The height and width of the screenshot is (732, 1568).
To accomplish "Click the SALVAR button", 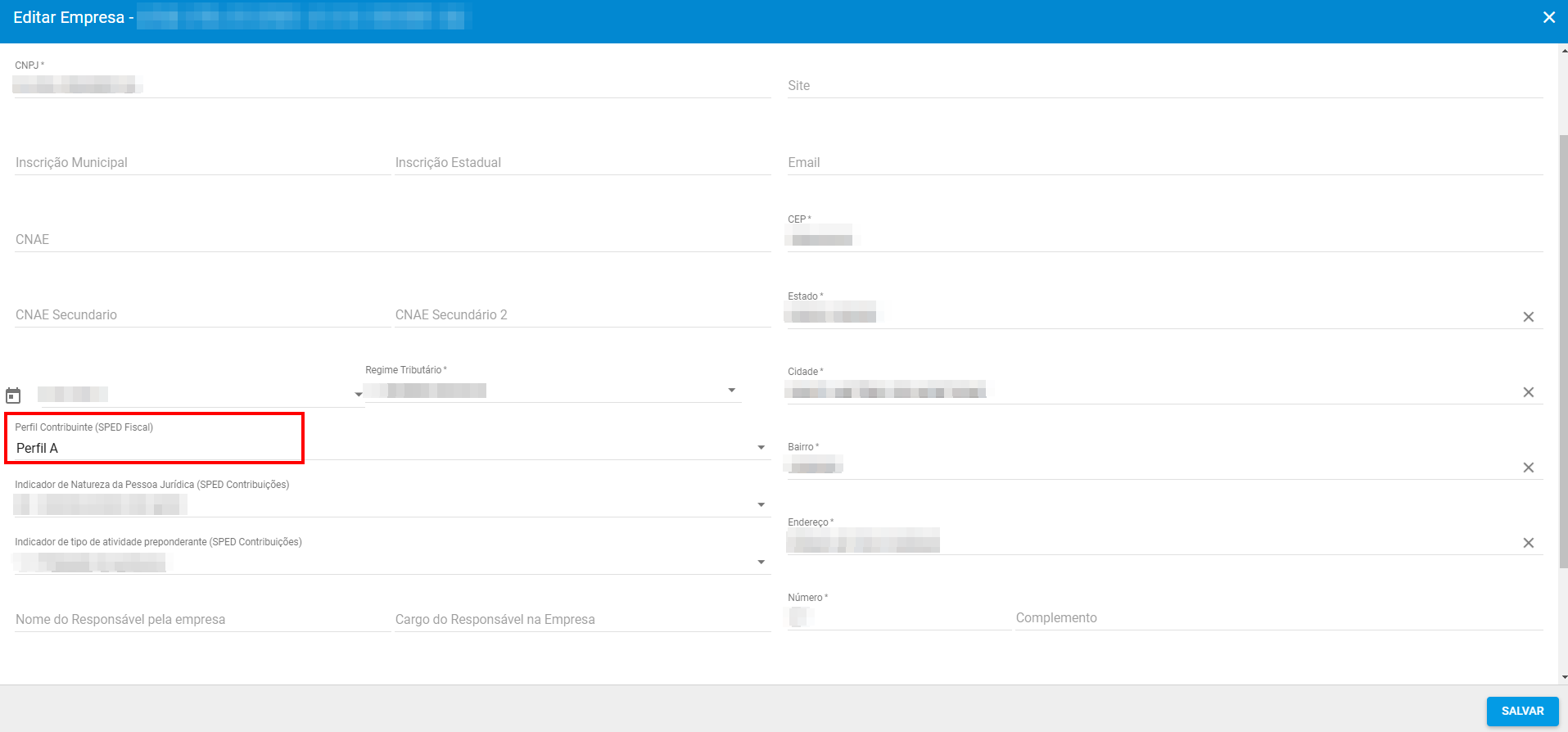I will pos(1522,711).
